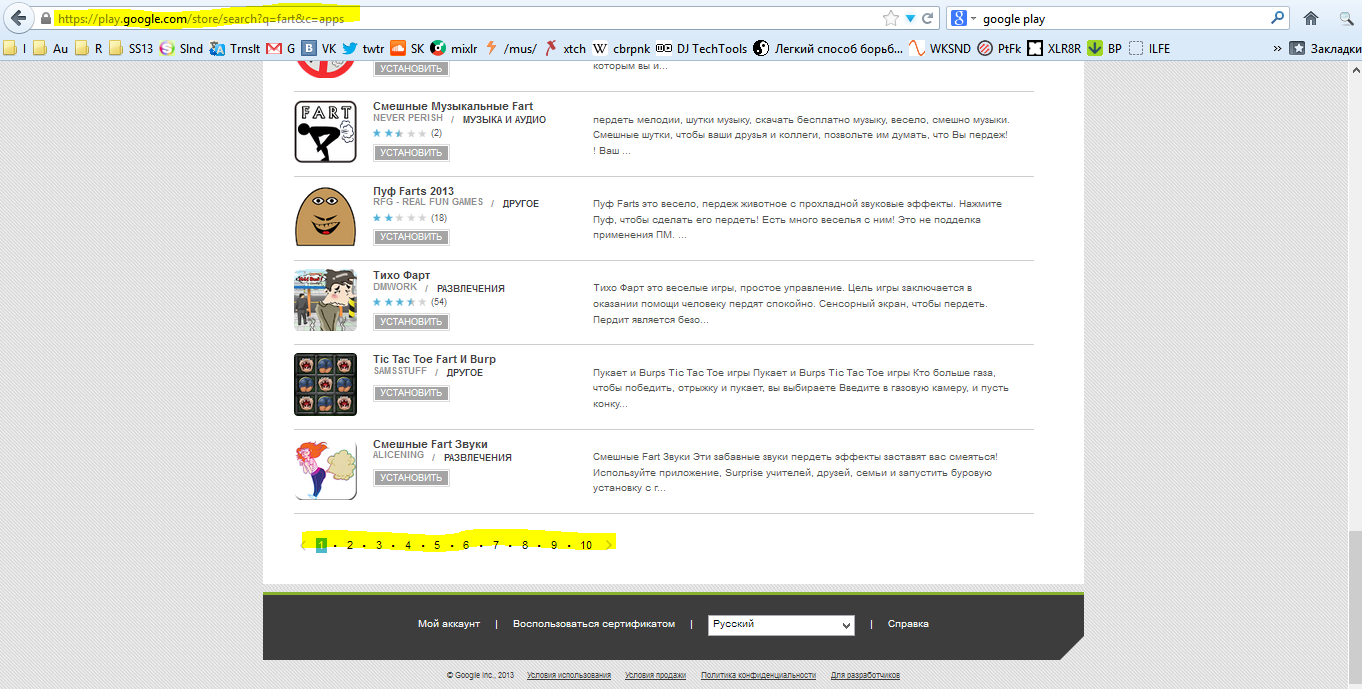The image size is (1362, 689).
Task: Install Смешные Музыкальные Fart via УСТАНОВИТЬ
Action: pos(411,153)
